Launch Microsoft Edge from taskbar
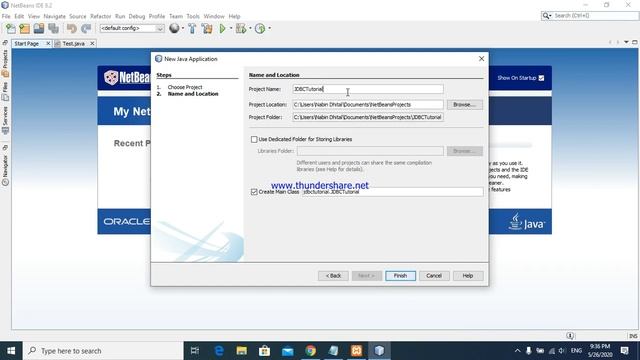Image resolution: width=640 pixels, height=360 pixels. (219, 351)
